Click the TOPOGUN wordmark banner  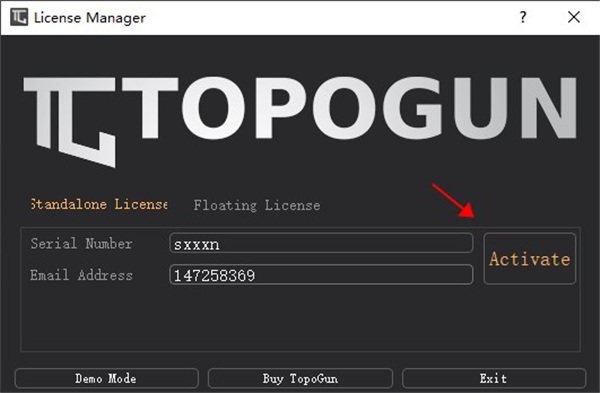(x=349, y=108)
